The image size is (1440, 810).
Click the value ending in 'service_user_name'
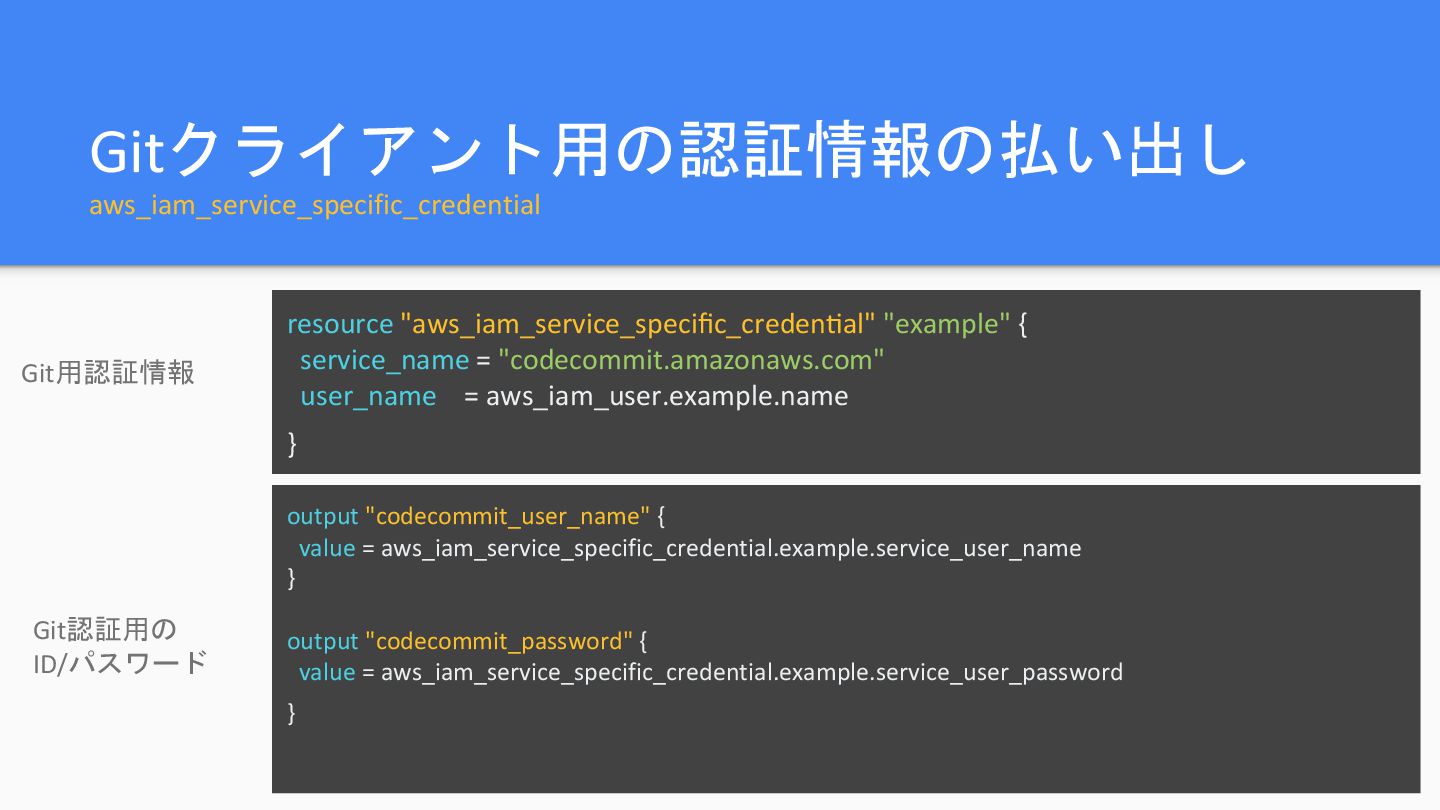pos(731,548)
